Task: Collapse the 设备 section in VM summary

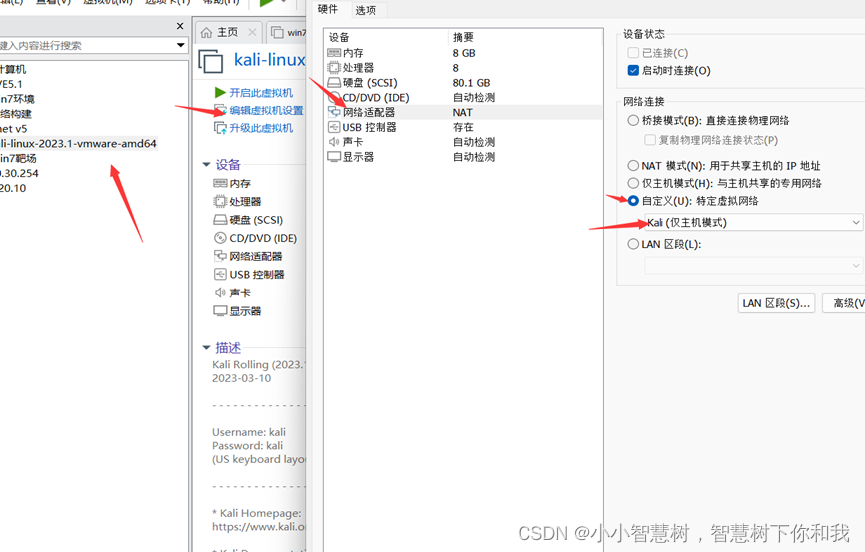Action: pyautogui.click(x=206, y=164)
